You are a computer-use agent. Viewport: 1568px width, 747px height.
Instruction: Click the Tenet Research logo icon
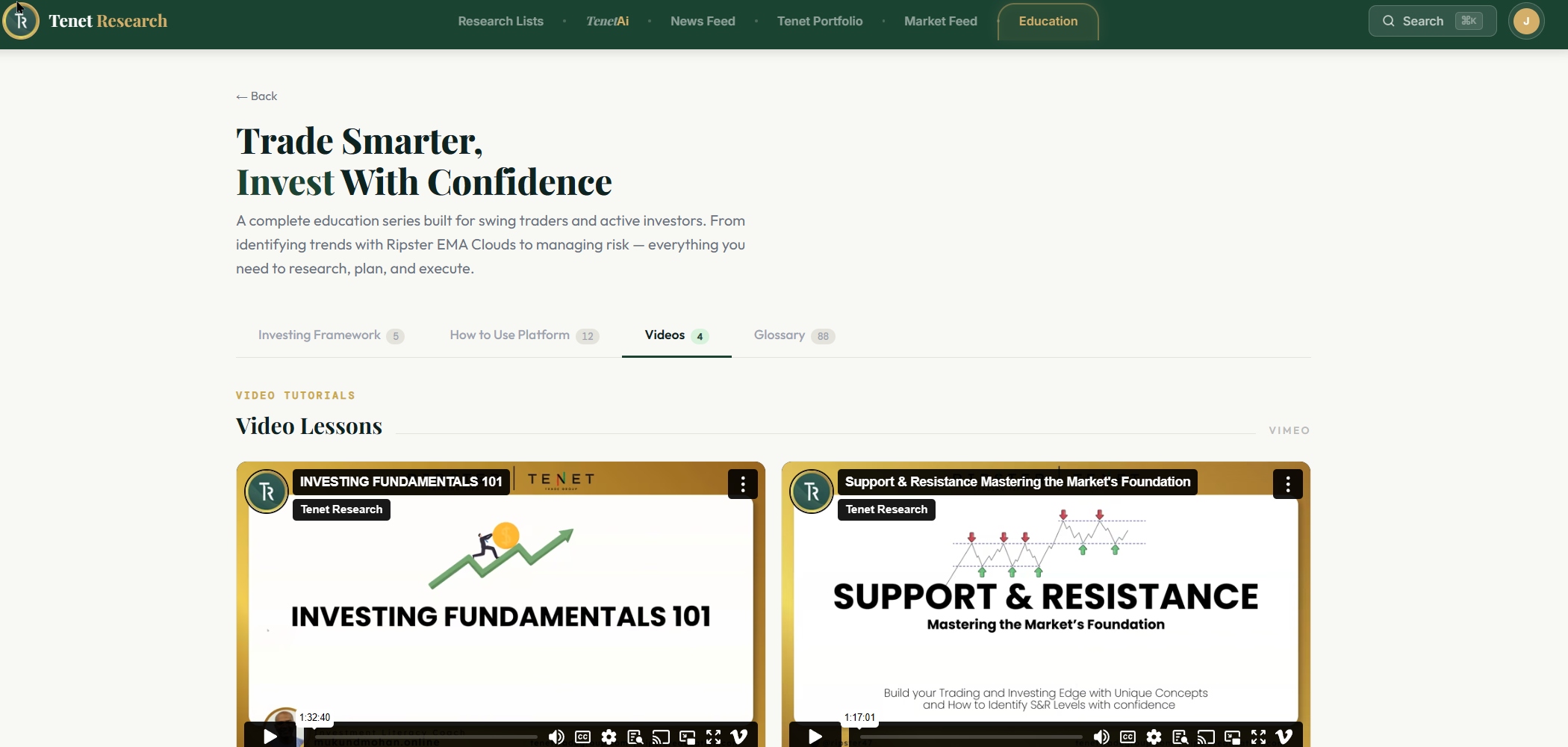(x=21, y=21)
